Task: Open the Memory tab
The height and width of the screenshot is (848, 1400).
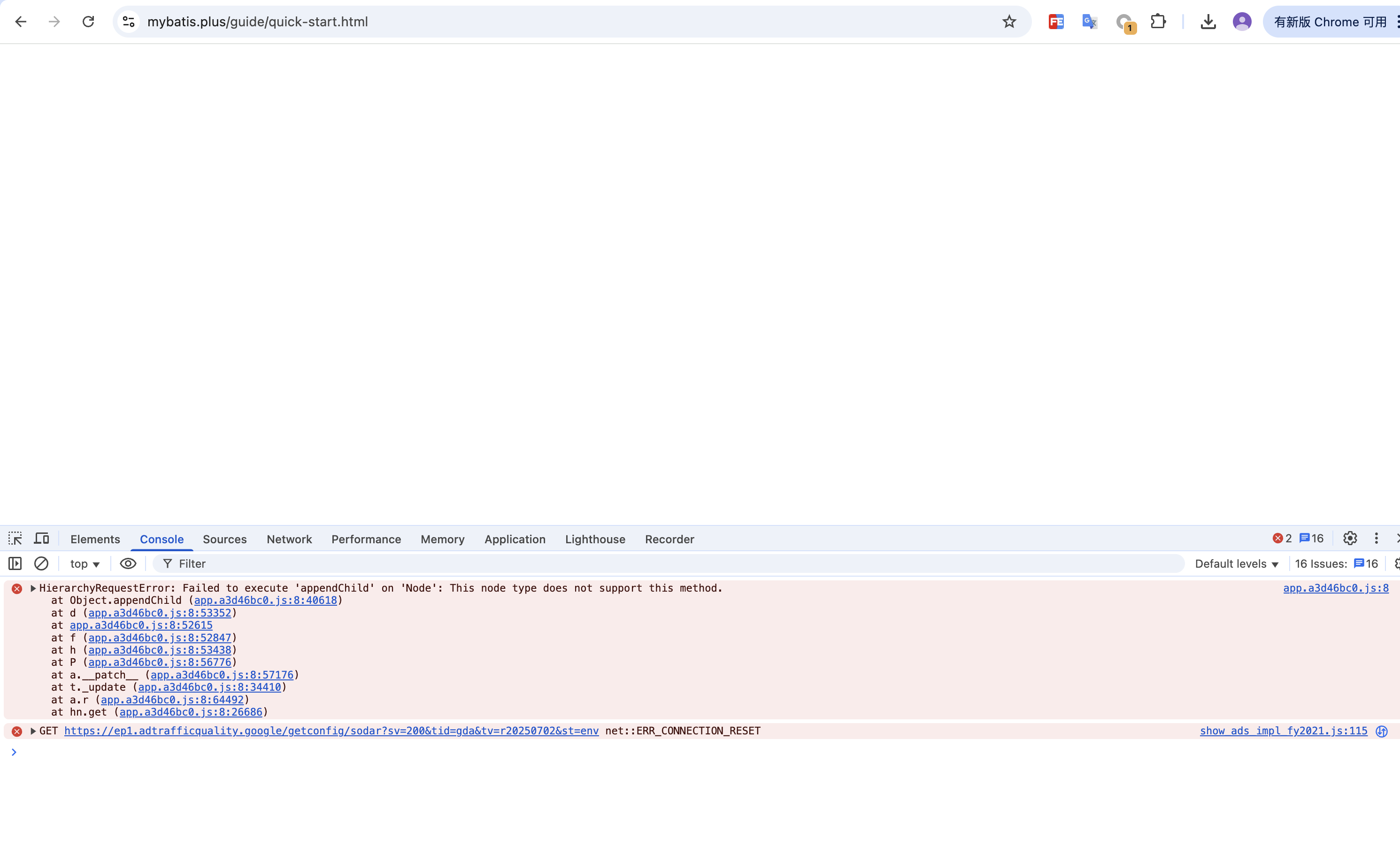Action: tap(443, 539)
